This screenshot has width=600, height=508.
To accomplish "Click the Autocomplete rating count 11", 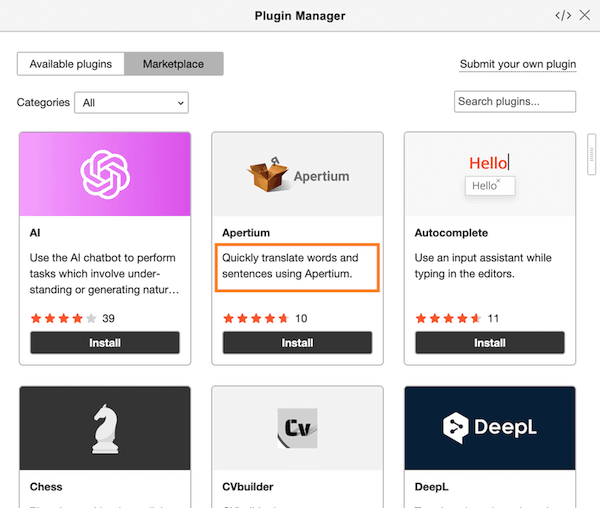I will pyautogui.click(x=493, y=318).
